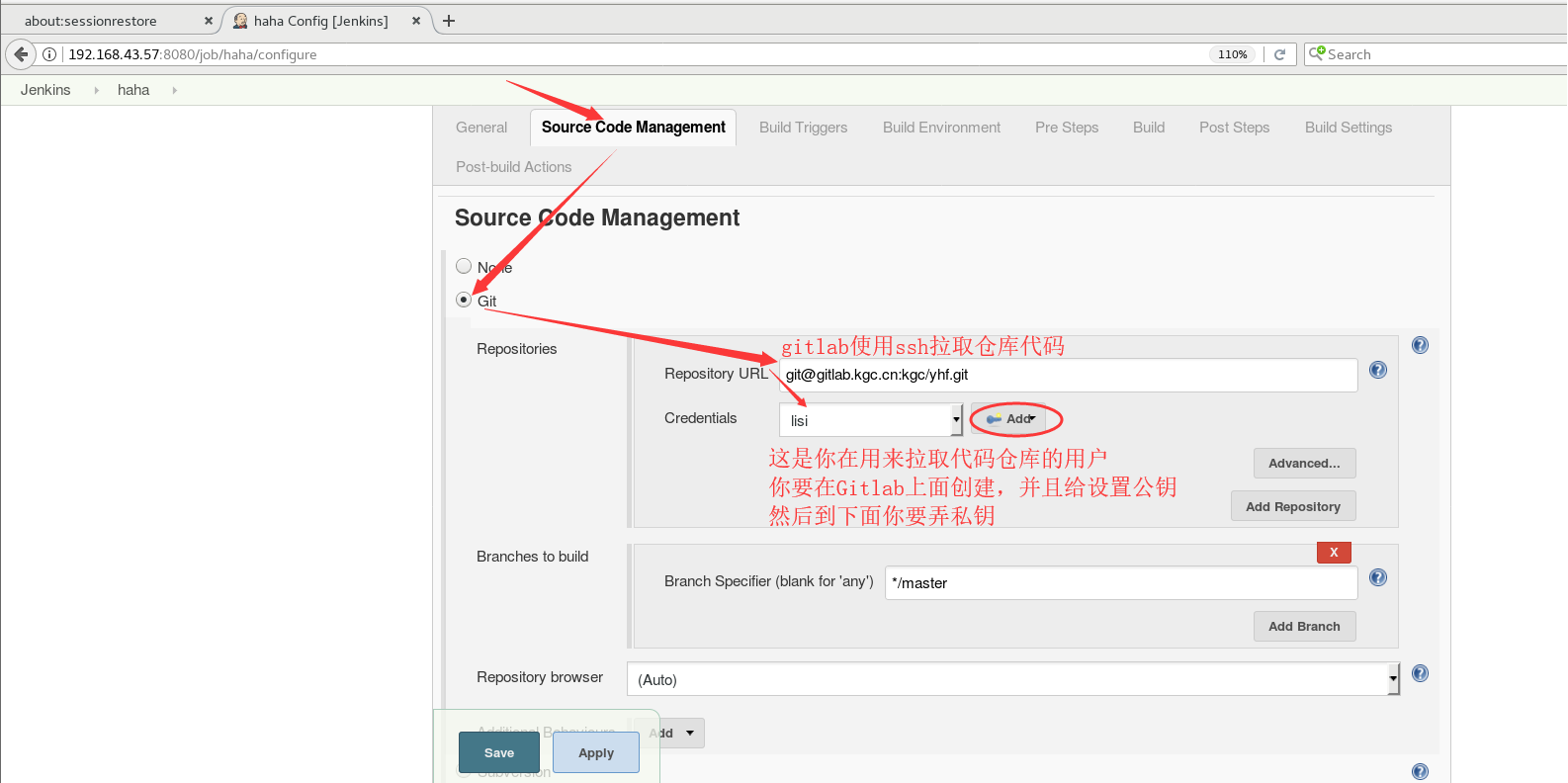Reload the page with the refresh icon
The image size is (1568, 783).
coord(1279,54)
